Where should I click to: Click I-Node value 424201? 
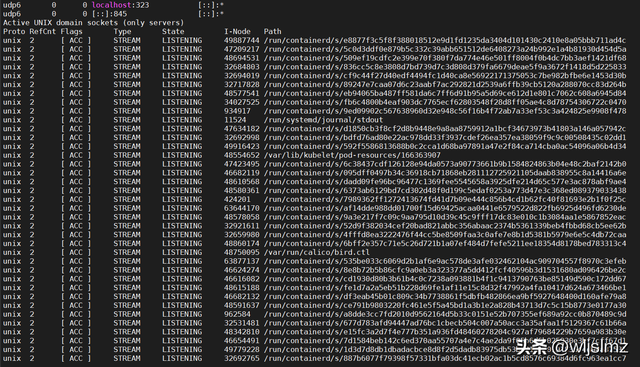[x=237, y=199]
